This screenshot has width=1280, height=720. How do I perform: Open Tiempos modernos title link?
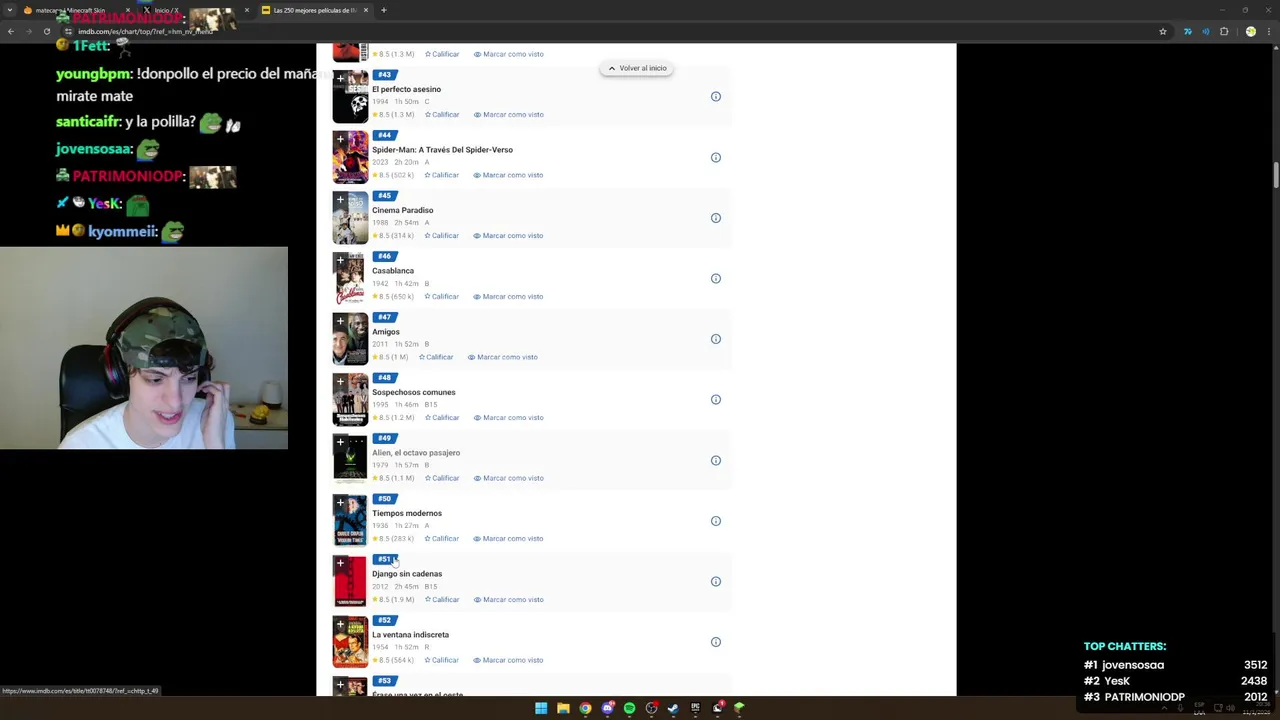[407, 513]
